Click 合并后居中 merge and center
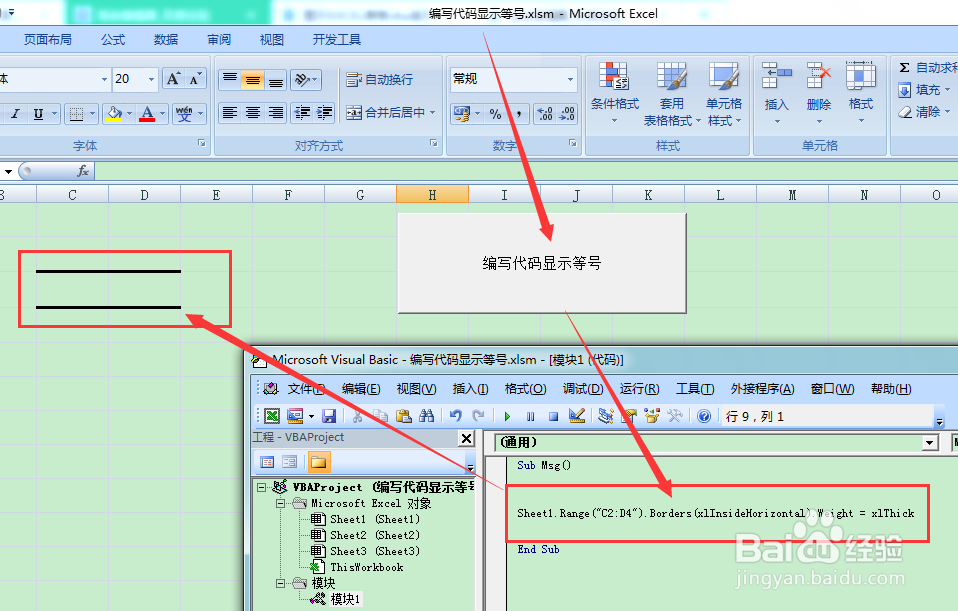Viewport: 958px width, 611px height. coord(386,112)
